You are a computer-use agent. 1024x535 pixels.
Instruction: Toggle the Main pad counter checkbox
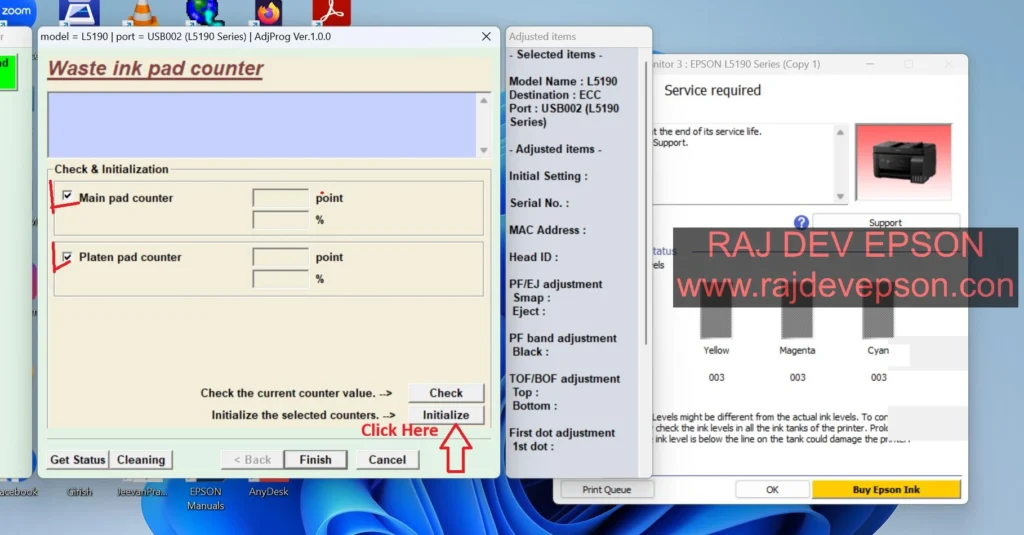67,197
